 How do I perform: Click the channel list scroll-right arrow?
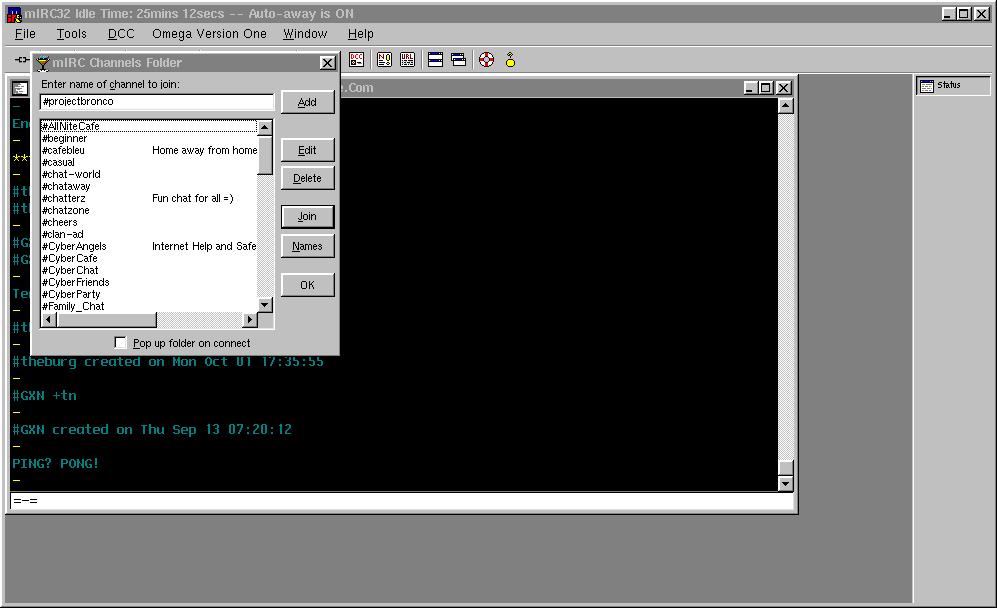click(x=250, y=319)
